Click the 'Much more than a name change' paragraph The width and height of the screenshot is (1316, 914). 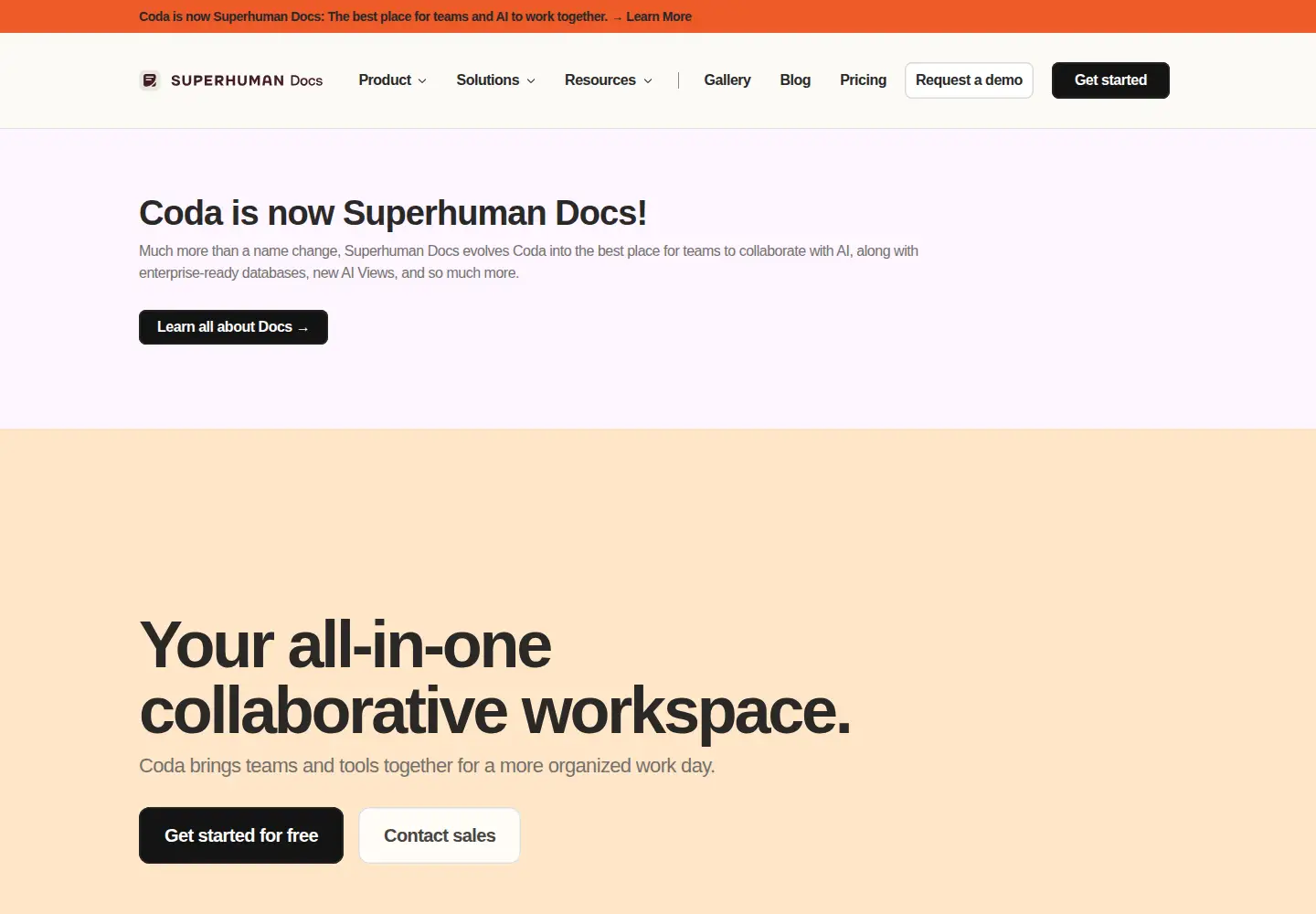click(x=528, y=262)
